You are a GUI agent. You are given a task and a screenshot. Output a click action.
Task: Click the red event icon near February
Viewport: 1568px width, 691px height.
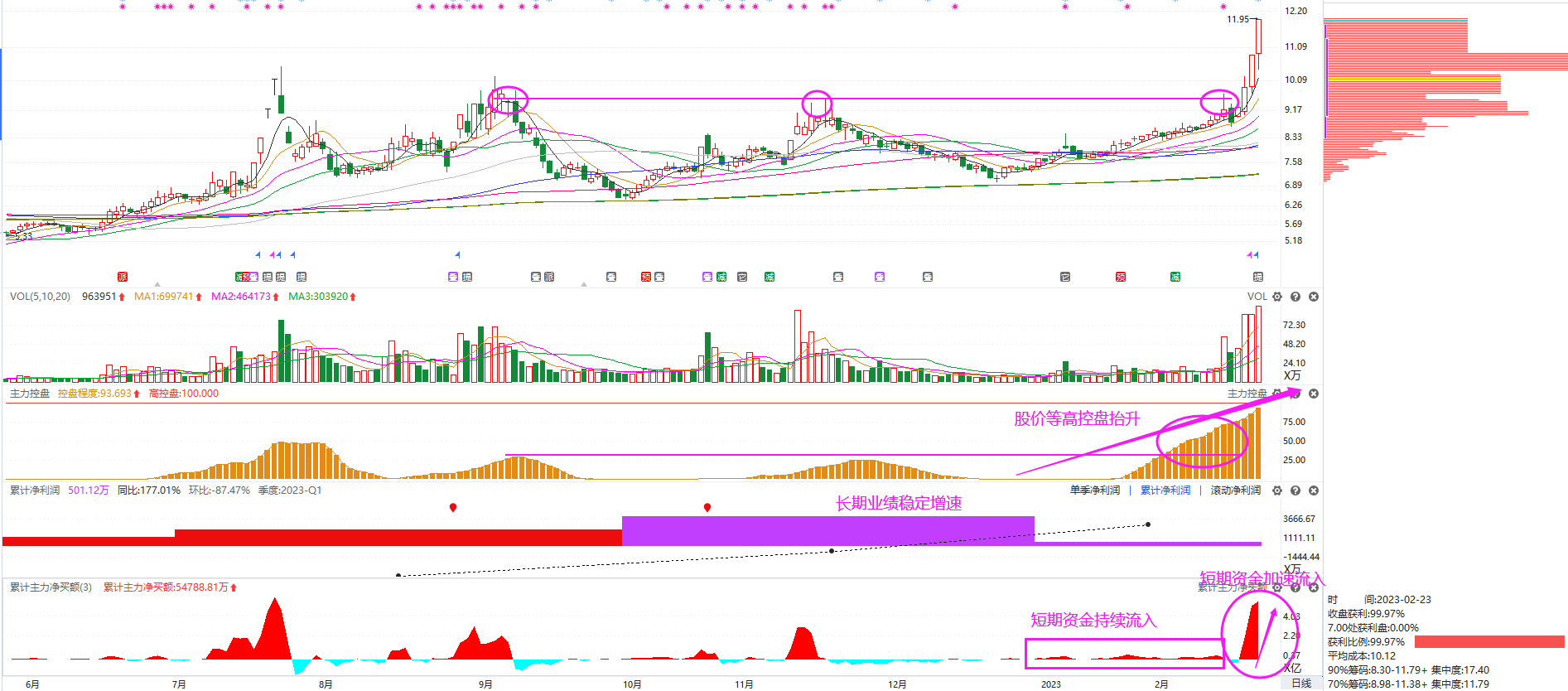(x=1121, y=277)
